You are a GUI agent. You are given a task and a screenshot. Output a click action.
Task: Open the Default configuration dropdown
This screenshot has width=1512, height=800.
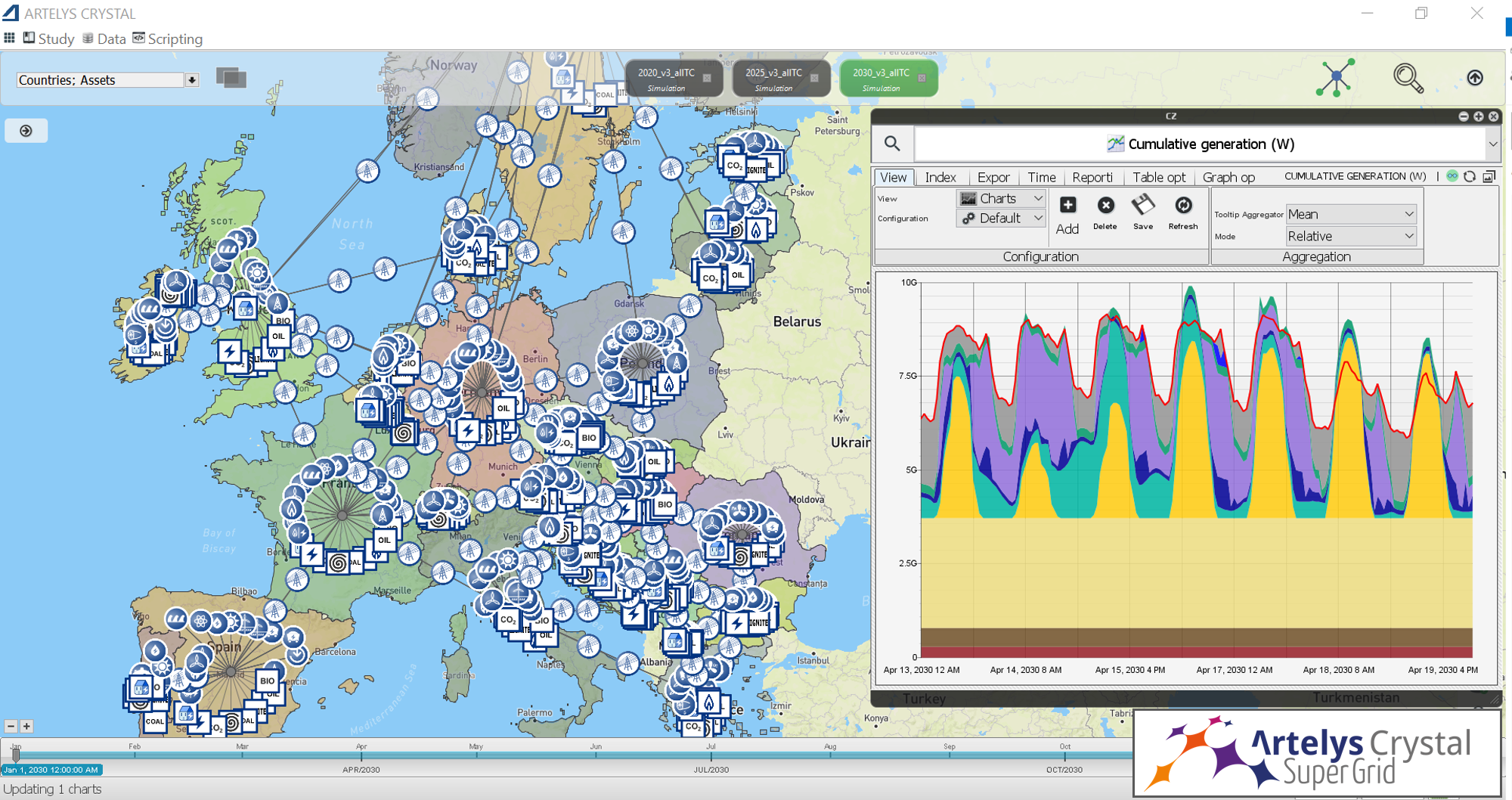[1002, 218]
